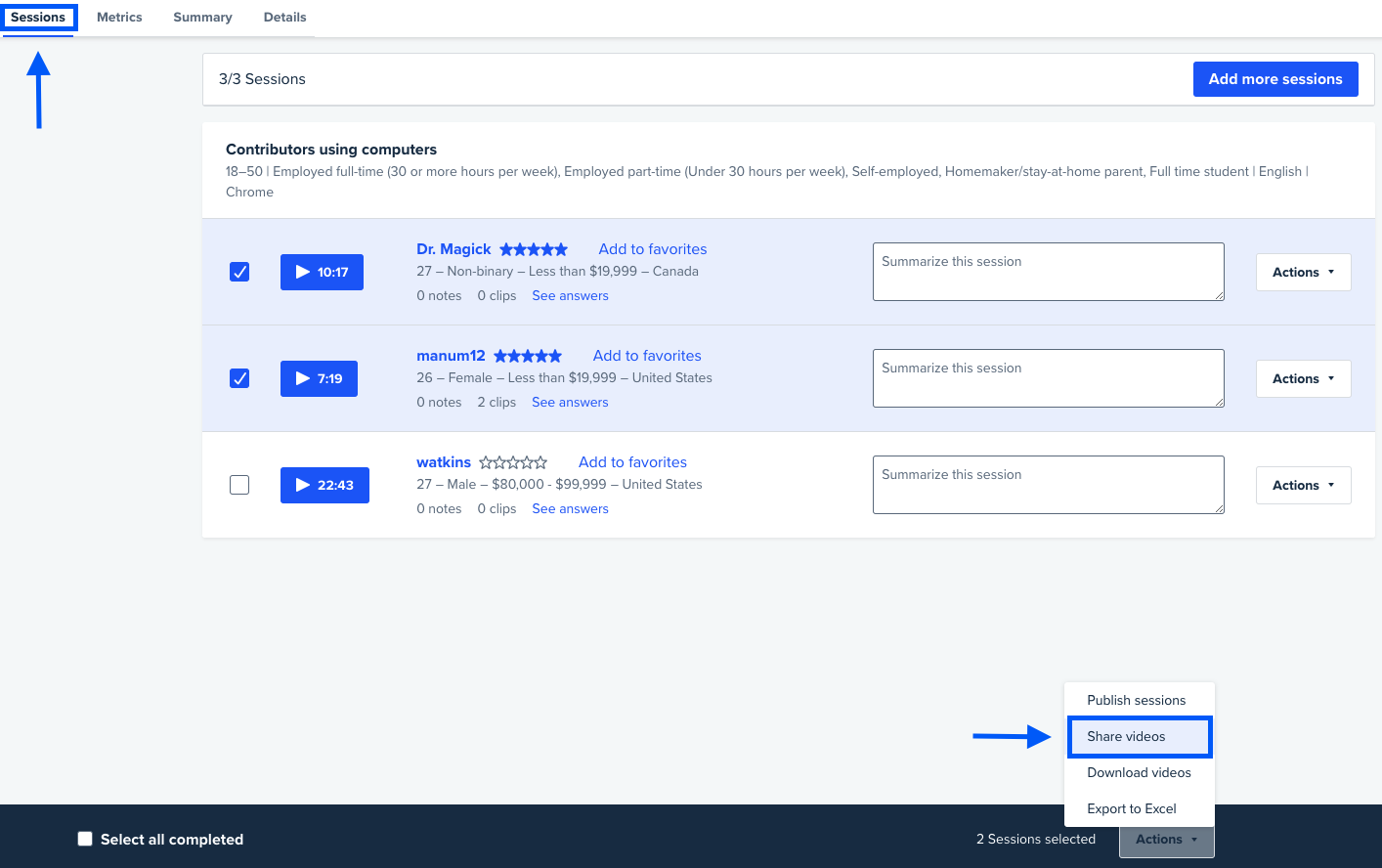Click the '2 clips' text for manum12

tap(497, 403)
